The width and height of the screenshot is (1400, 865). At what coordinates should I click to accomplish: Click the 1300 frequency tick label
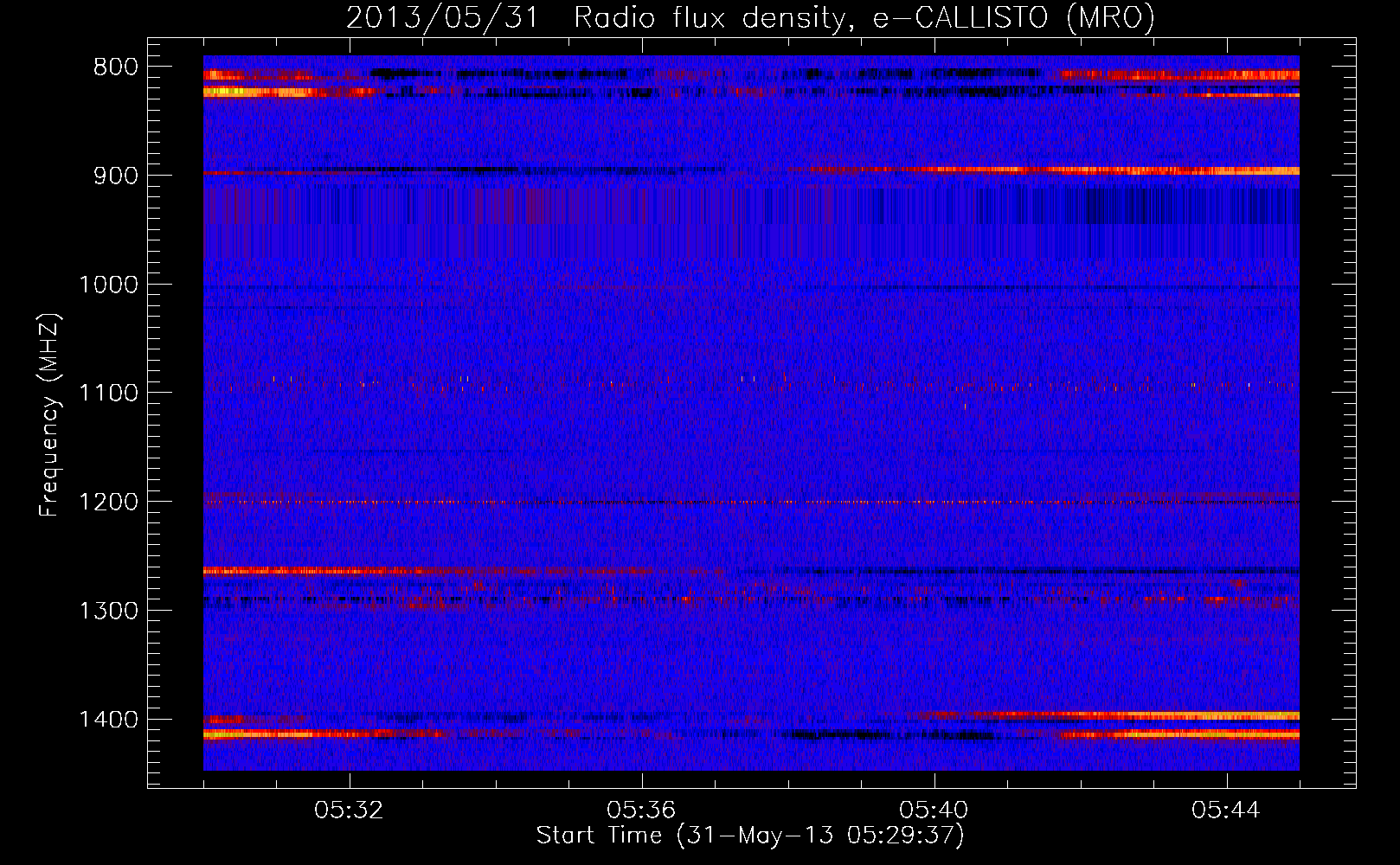[x=108, y=611]
